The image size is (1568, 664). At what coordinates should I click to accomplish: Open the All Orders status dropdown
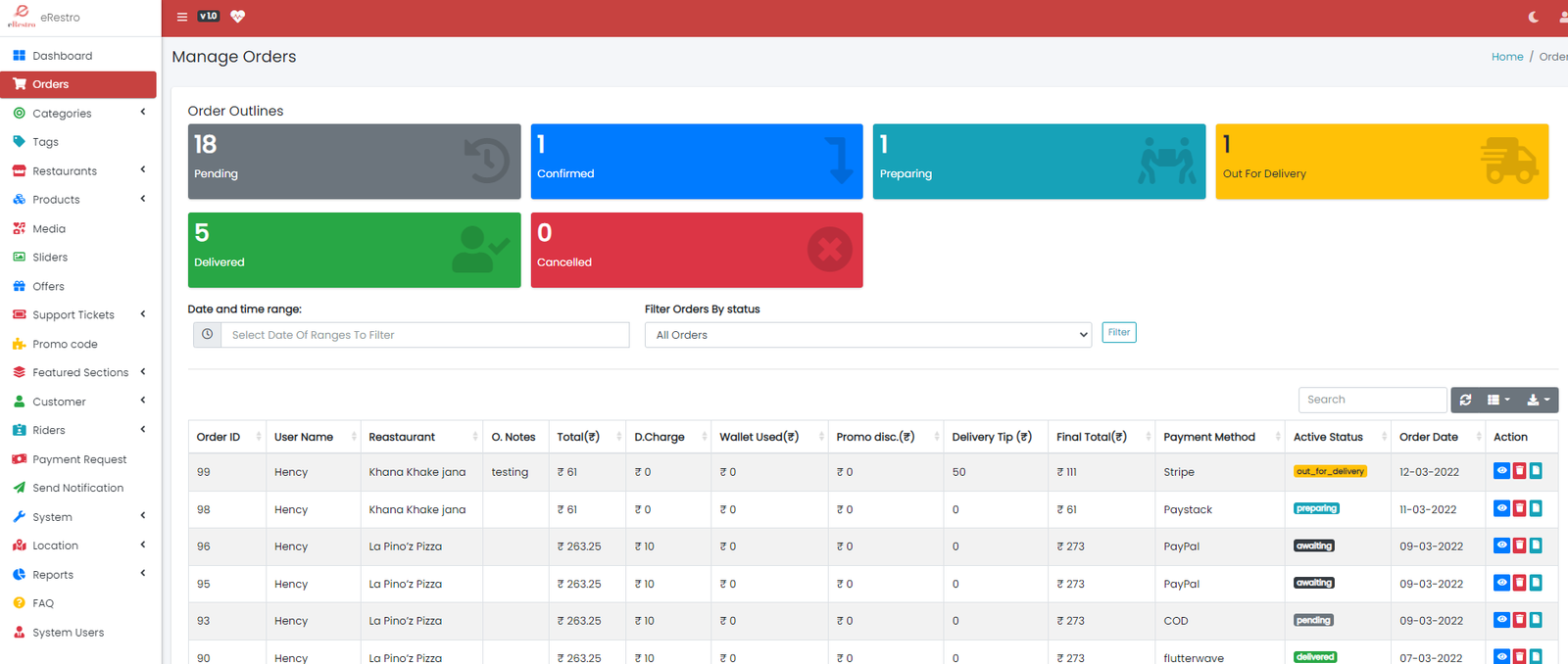point(868,335)
